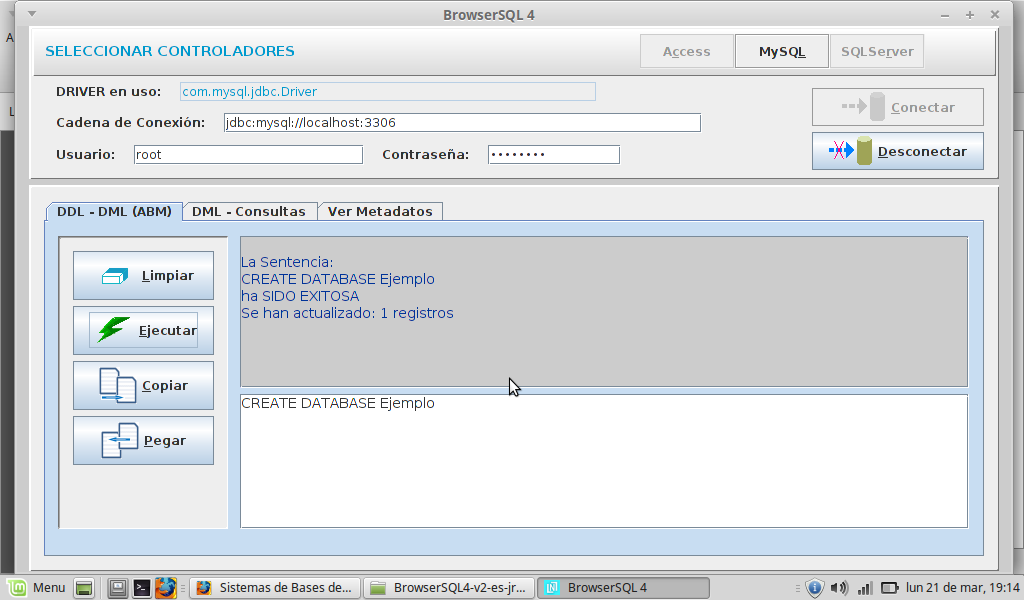This screenshot has height=600, width=1024.
Task: Select the MySQL driver toggle
Action: (782, 52)
